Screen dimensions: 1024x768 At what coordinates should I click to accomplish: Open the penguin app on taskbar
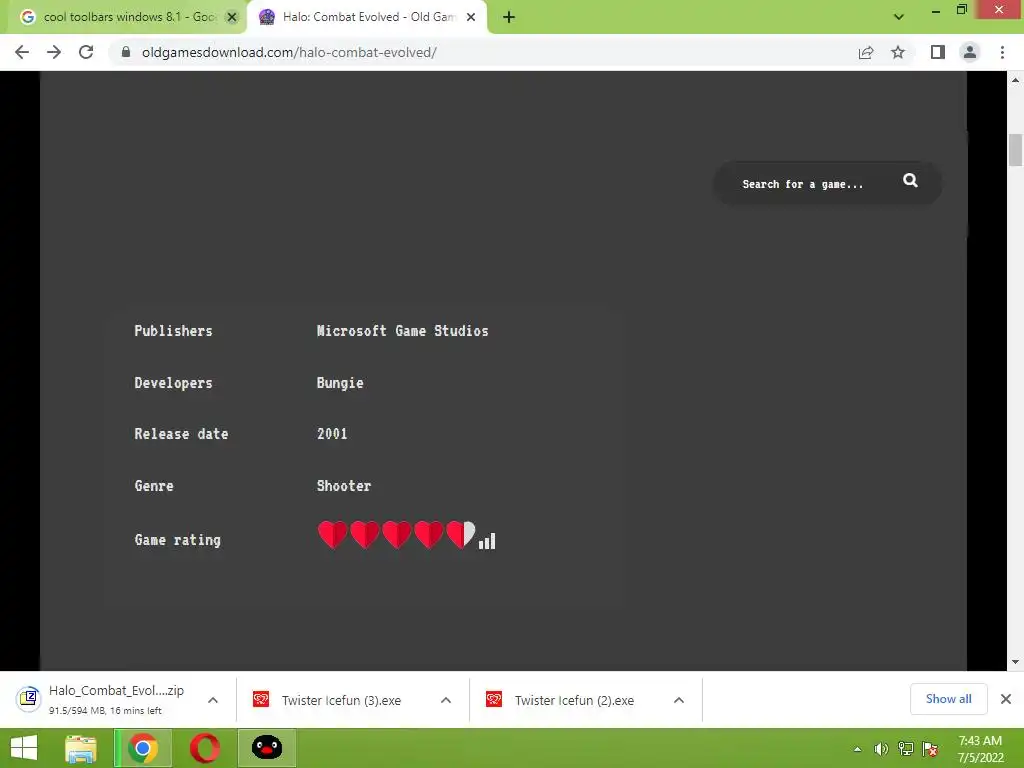coord(266,748)
